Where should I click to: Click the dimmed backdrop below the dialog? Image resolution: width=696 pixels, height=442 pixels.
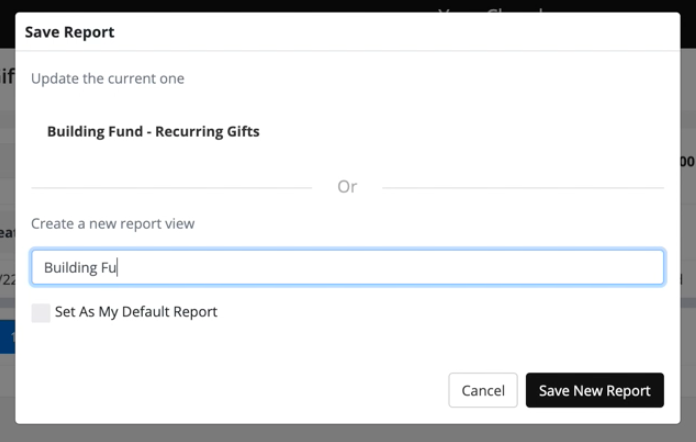tap(348, 433)
